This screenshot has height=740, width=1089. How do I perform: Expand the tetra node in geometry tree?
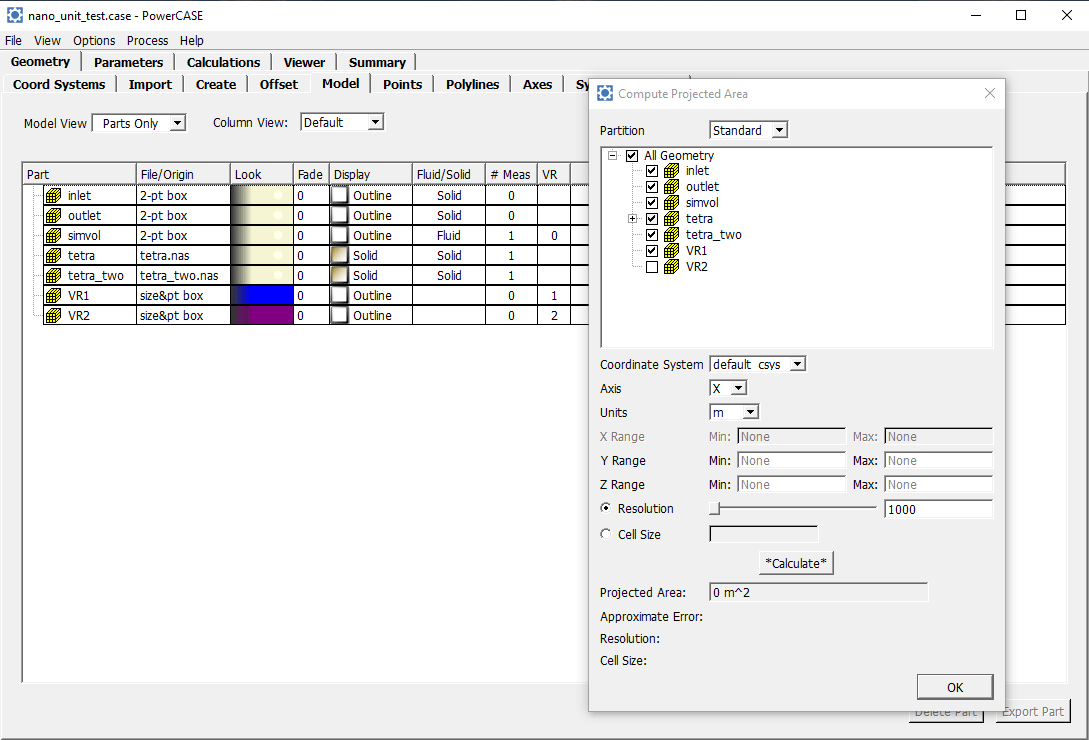point(632,219)
